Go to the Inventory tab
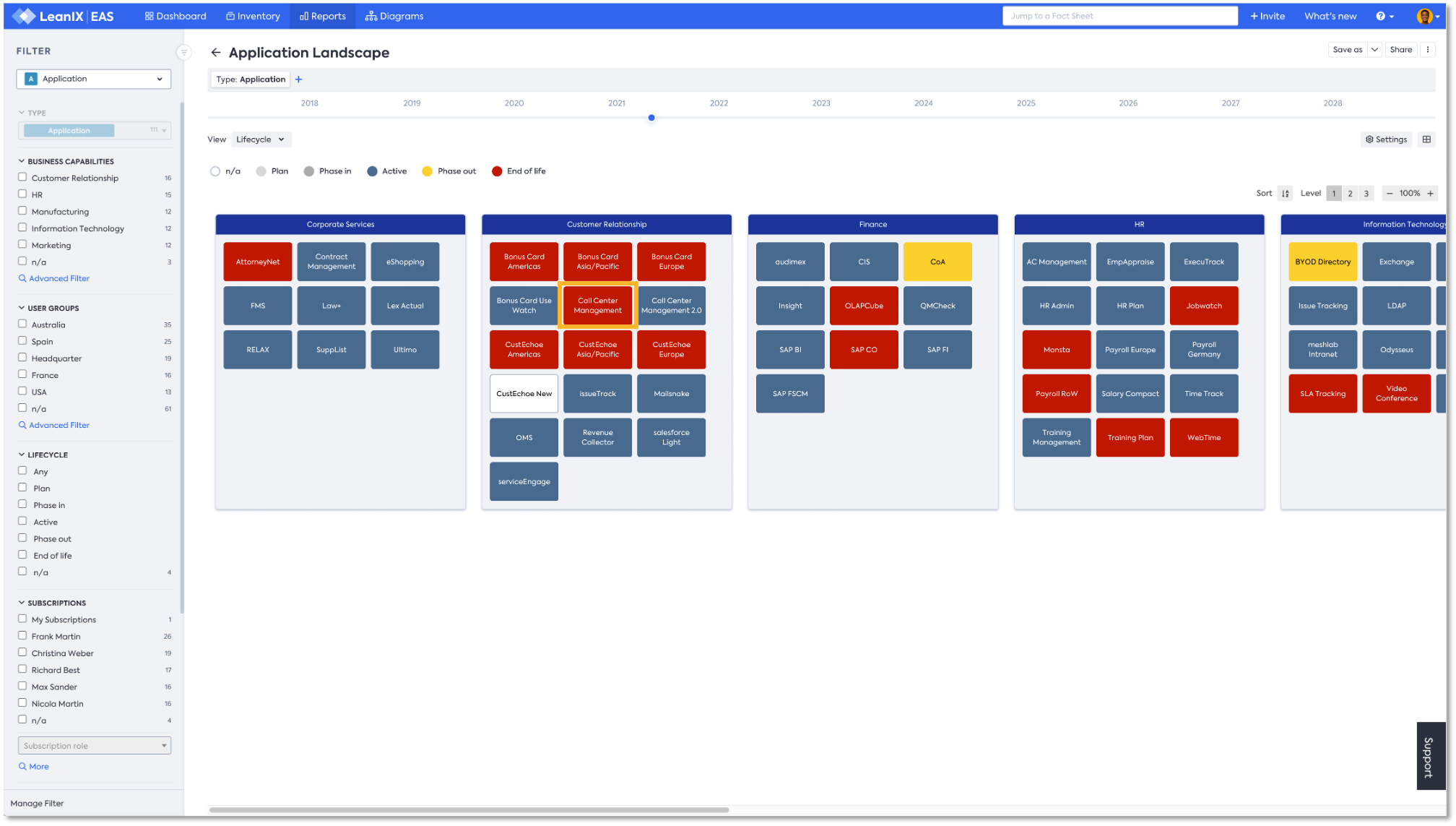Image resolution: width=1456 pixels, height=826 pixels. pos(253,16)
